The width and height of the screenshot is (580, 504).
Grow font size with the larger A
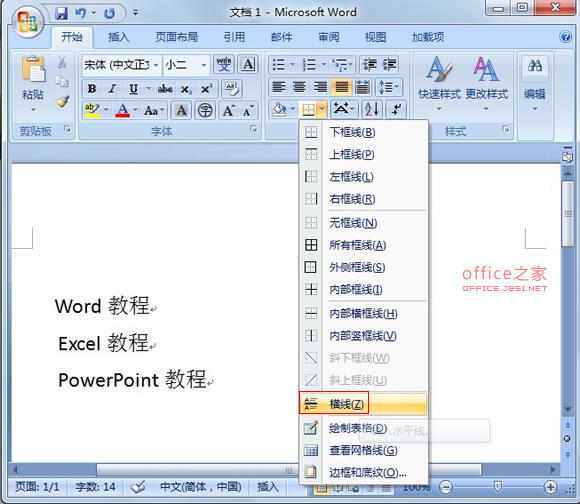[x=229, y=110]
